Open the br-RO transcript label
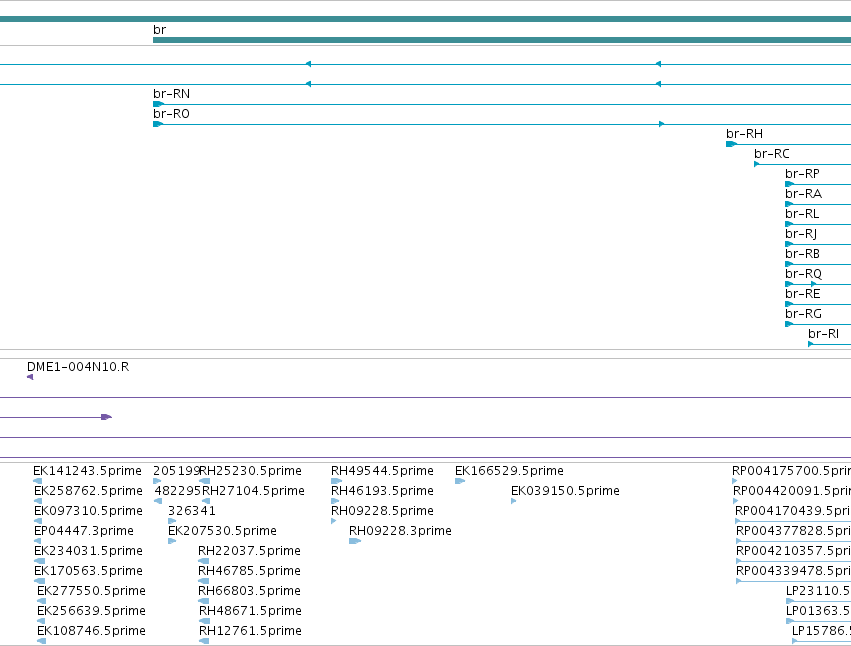 click(x=172, y=114)
